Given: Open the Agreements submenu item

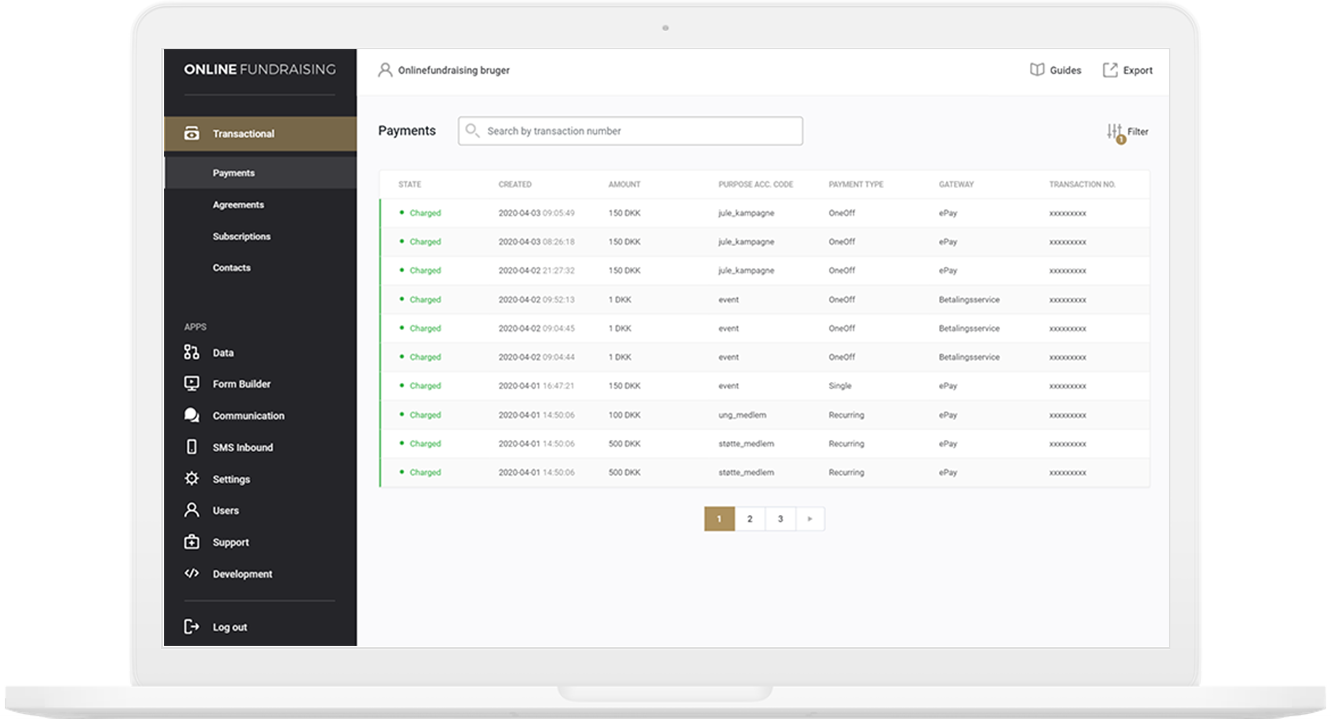Looking at the screenshot, I should pyautogui.click(x=238, y=205).
